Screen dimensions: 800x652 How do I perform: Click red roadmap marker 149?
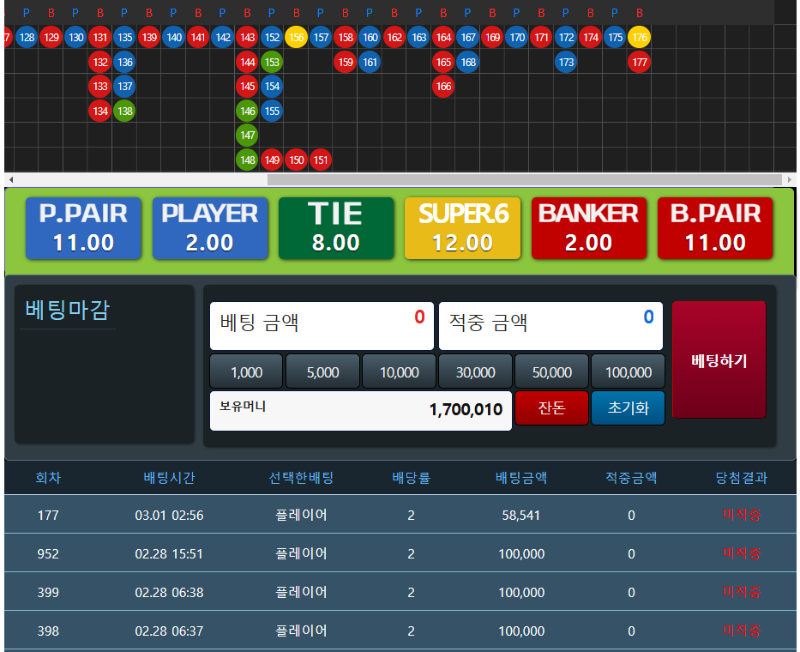271,160
